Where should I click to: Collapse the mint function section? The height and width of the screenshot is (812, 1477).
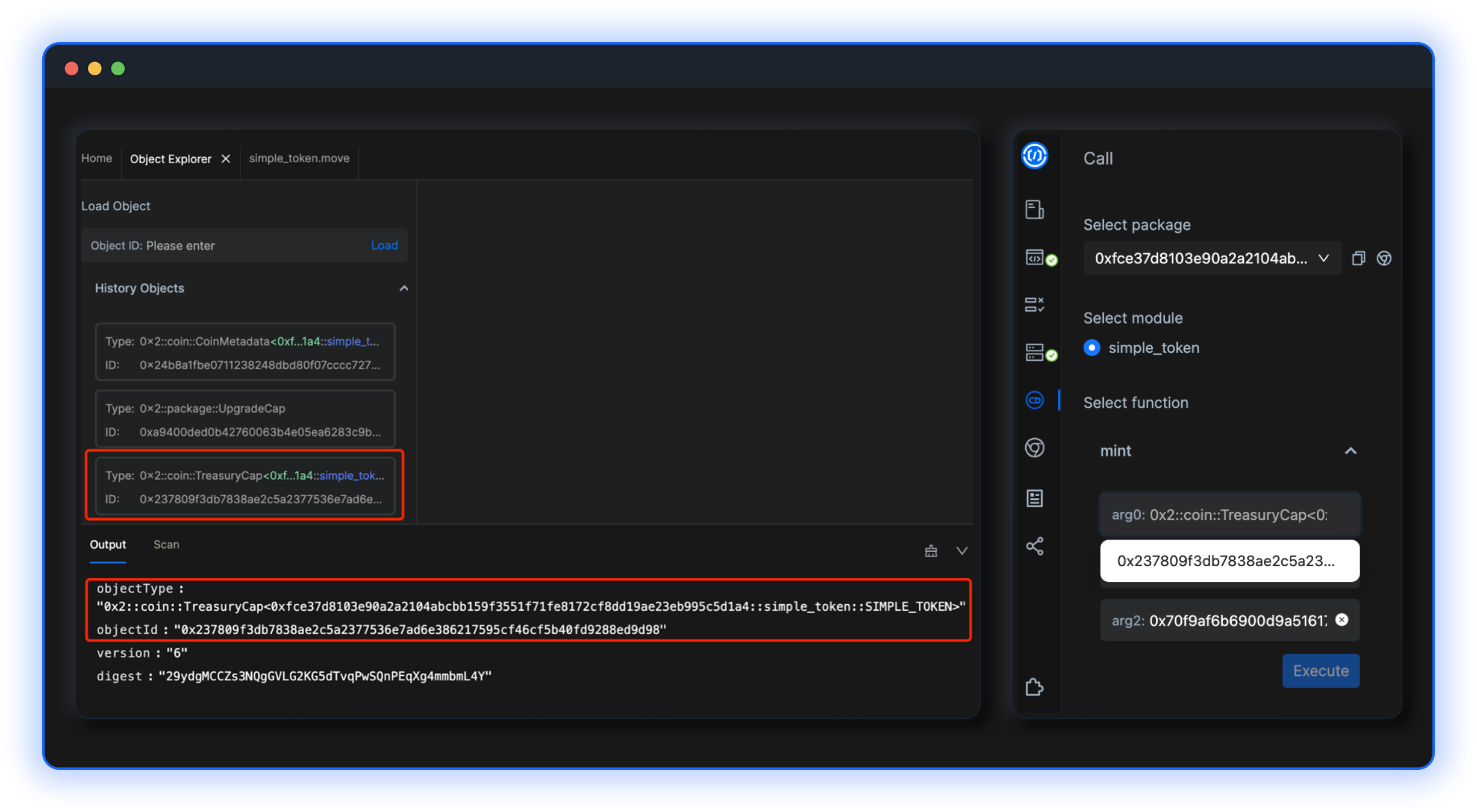[1351, 451]
